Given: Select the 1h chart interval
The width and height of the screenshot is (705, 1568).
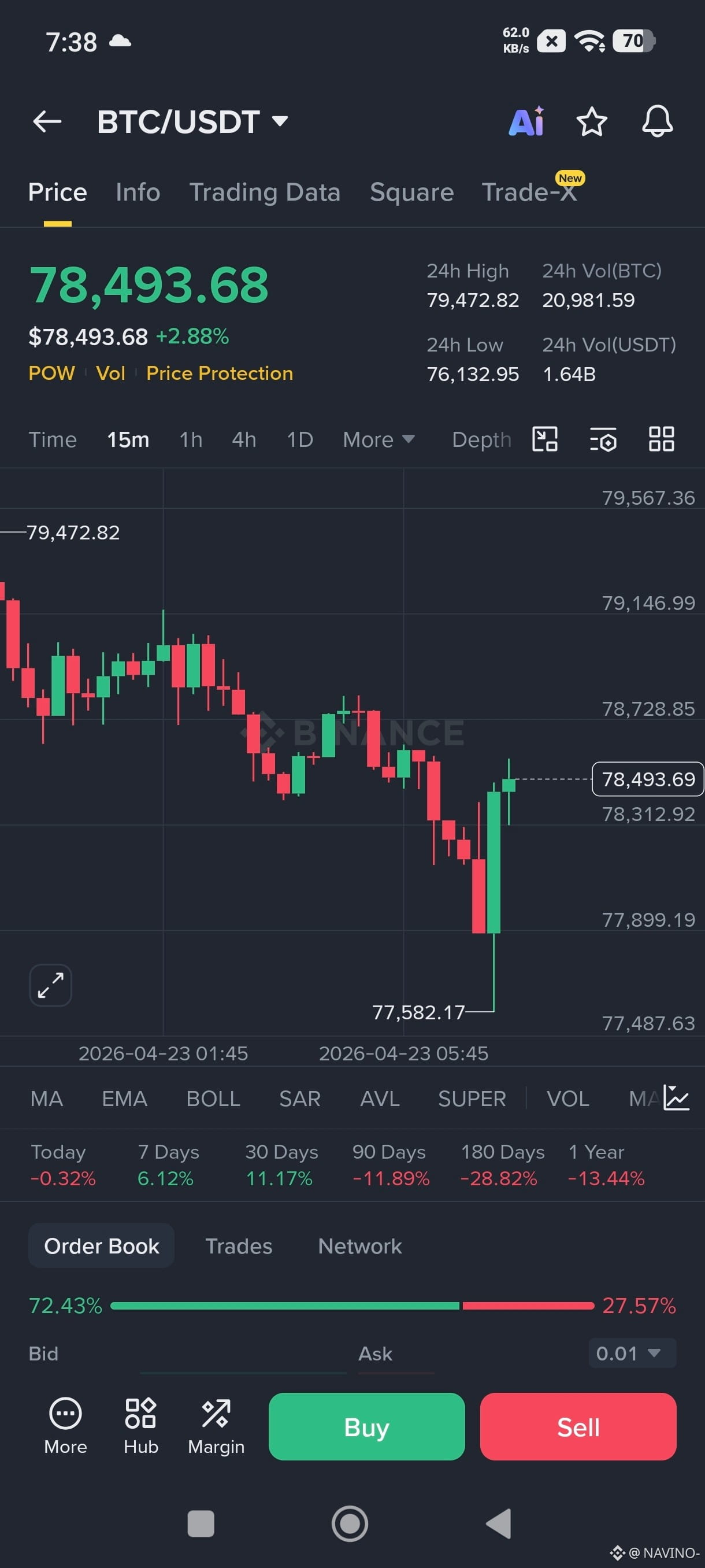Looking at the screenshot, I should coord(191,439).
